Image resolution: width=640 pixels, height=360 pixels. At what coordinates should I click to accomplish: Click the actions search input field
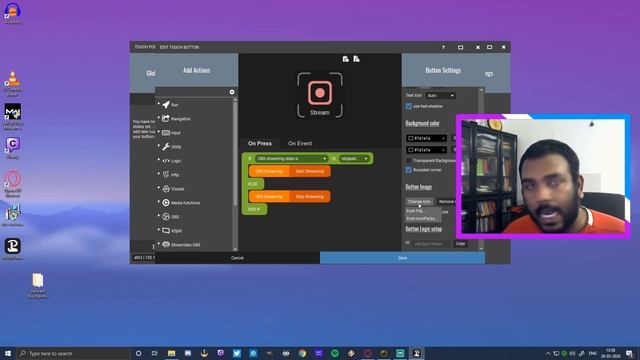[192, 92]
